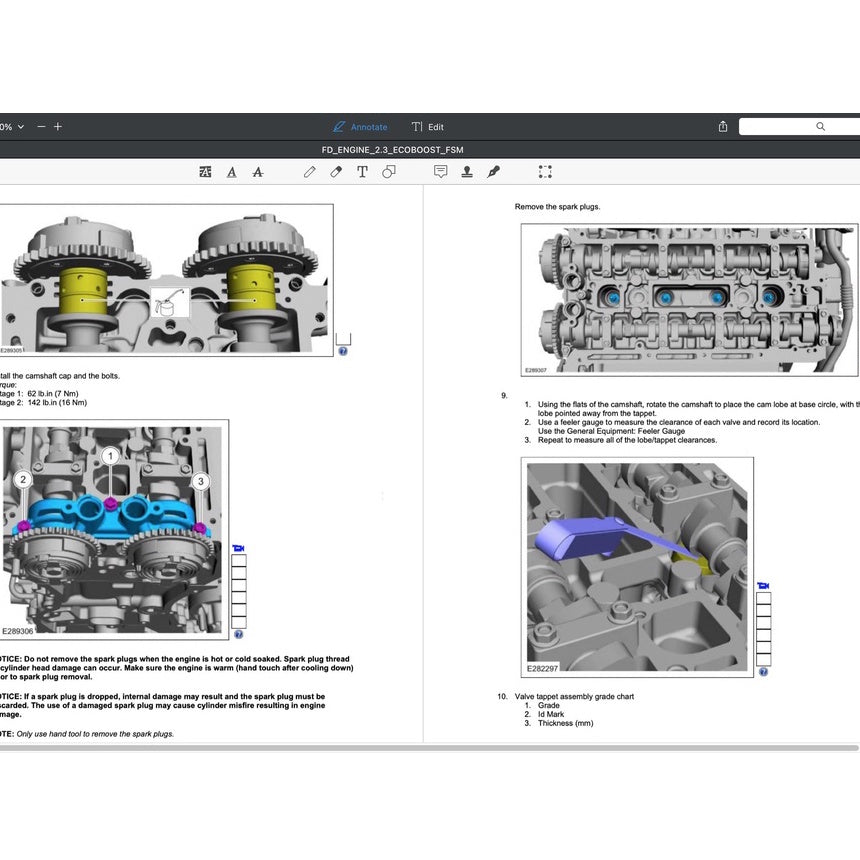Select the shapes tool
Screen dimensions: 860x860
pos(389,171)
